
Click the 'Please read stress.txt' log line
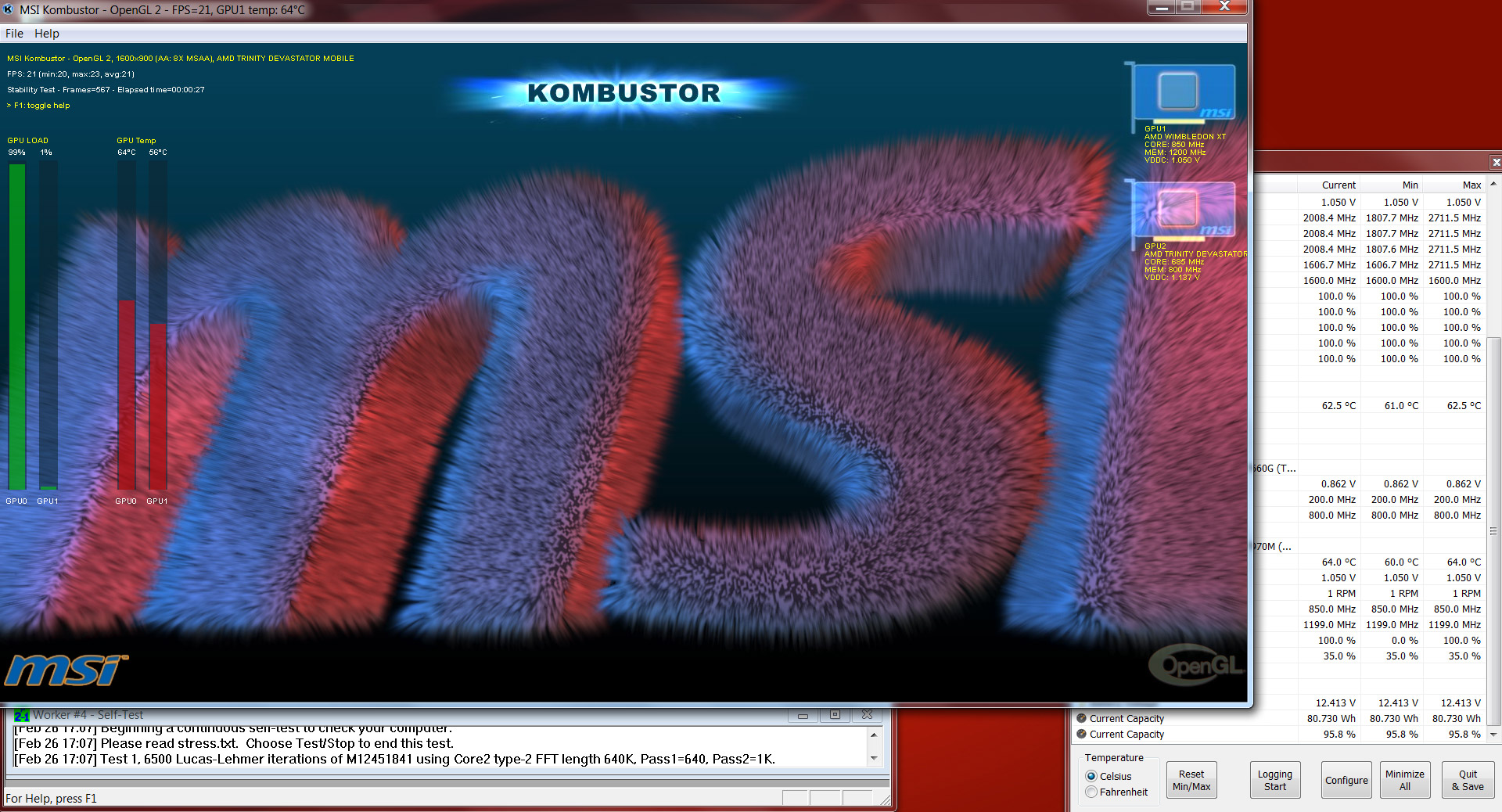(233, 743)
